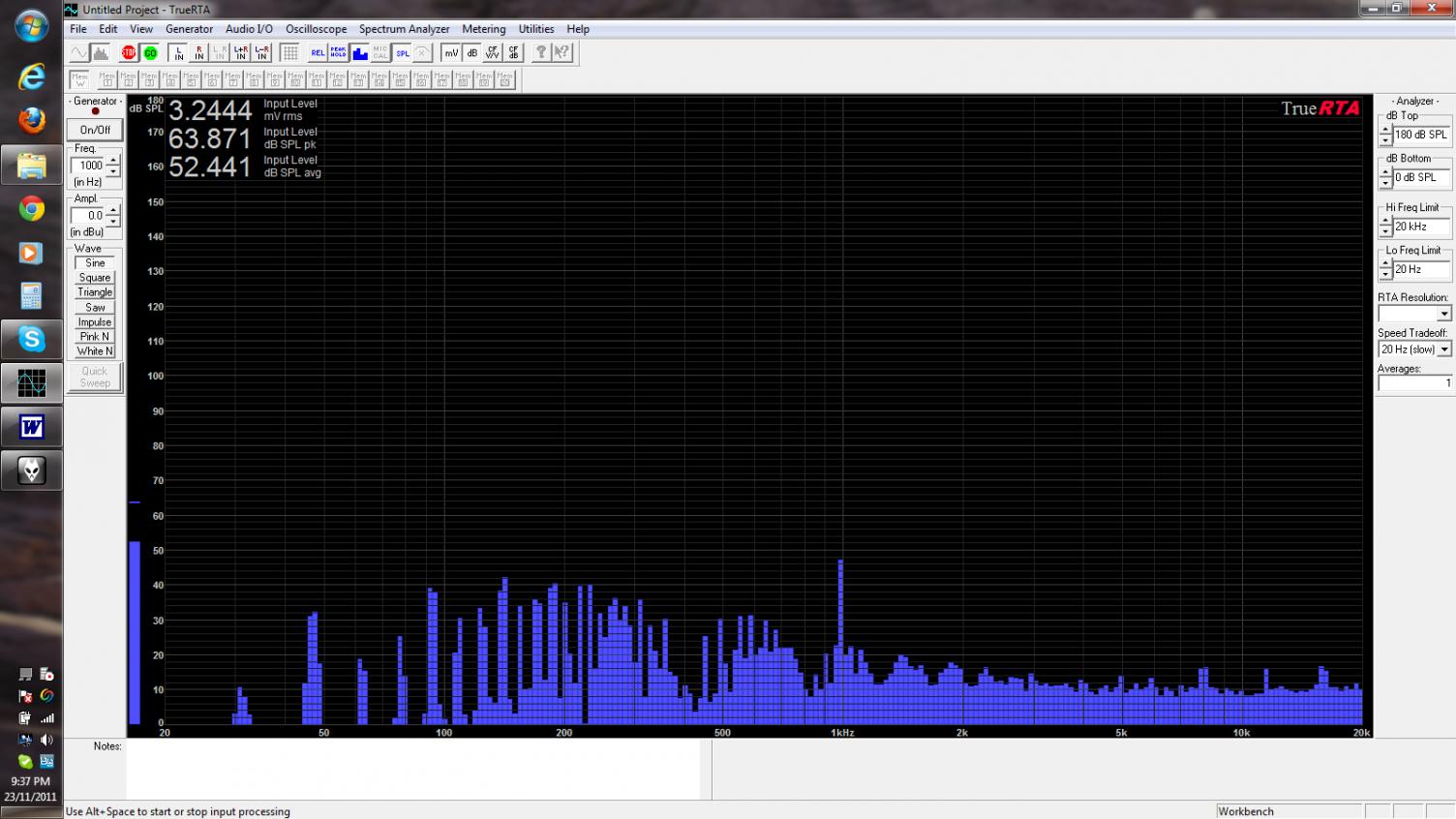Increase generator Freq with up arrow

coord(113,160)
